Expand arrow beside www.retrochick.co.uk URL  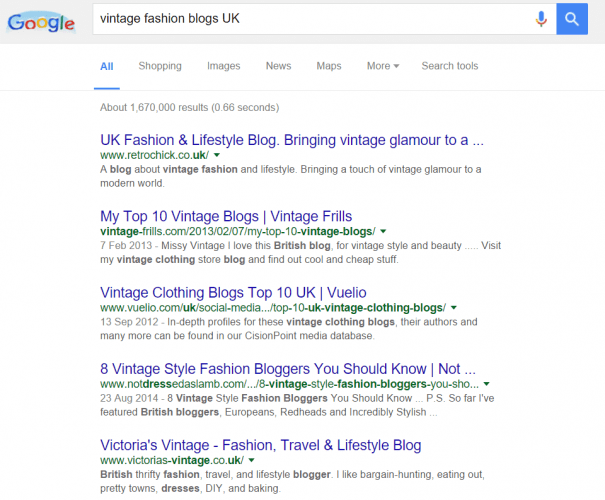tap(217, 155)
